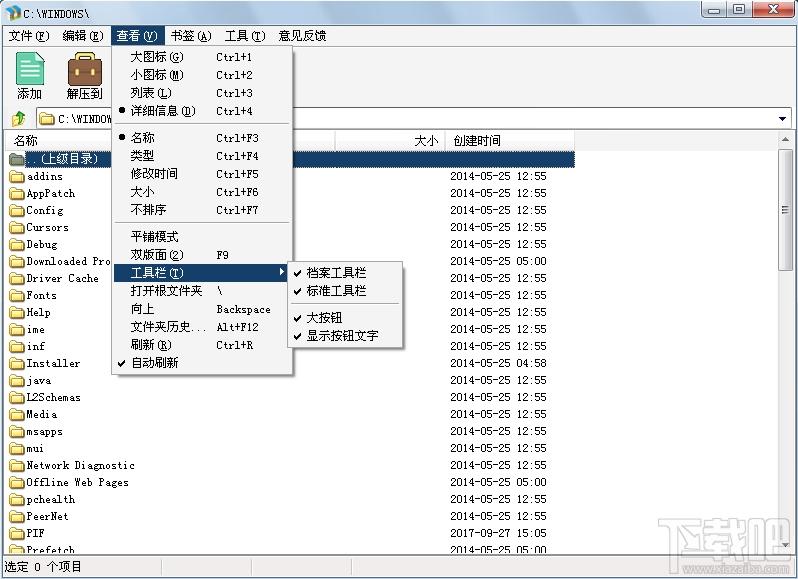Choose 不排序 menu entry
Viewport: 798px width, 579px height.
[x=202, y=210]
